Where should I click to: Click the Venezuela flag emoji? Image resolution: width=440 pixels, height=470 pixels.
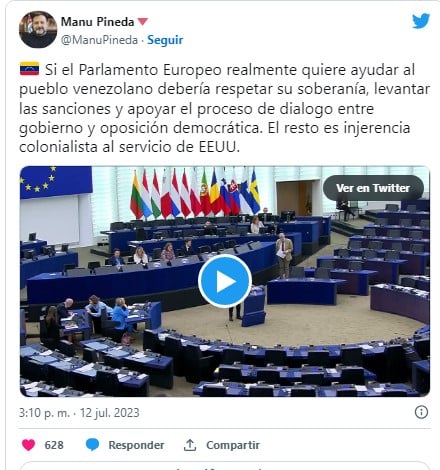pyautogui.click(x=29, y=69)
